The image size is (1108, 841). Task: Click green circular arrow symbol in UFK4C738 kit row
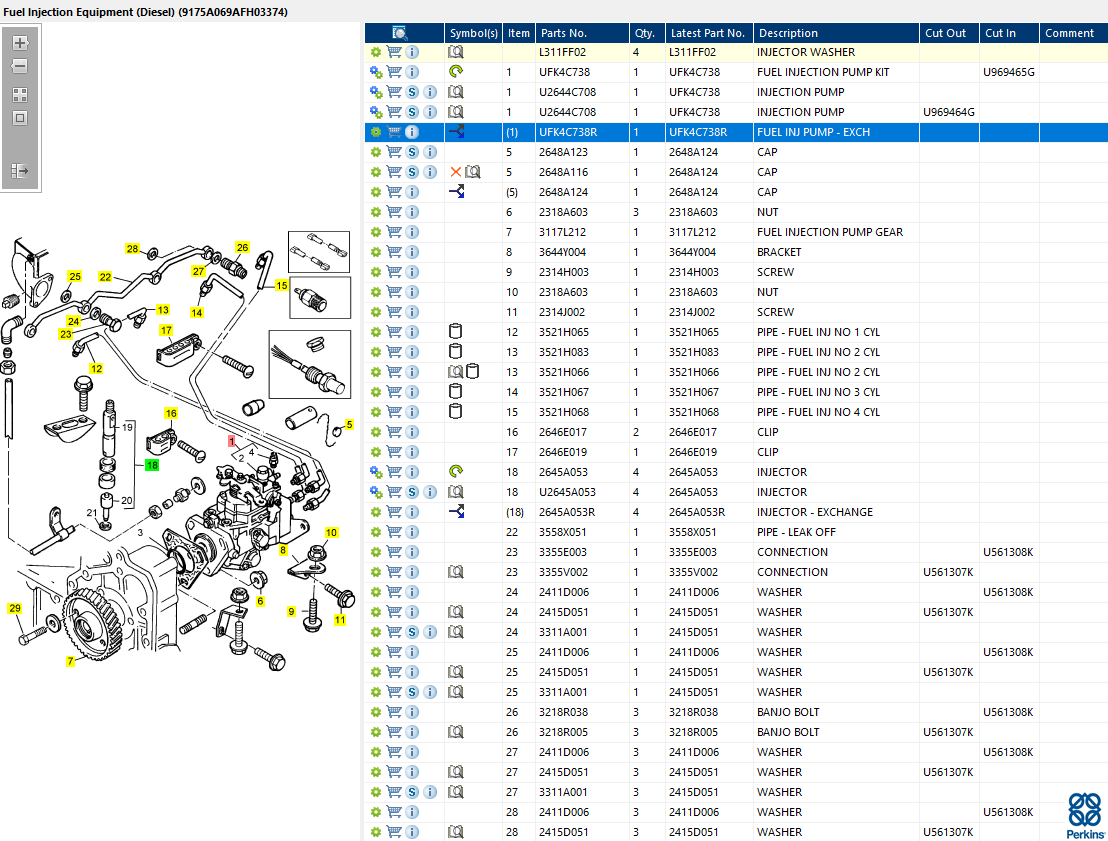point(456,71)
